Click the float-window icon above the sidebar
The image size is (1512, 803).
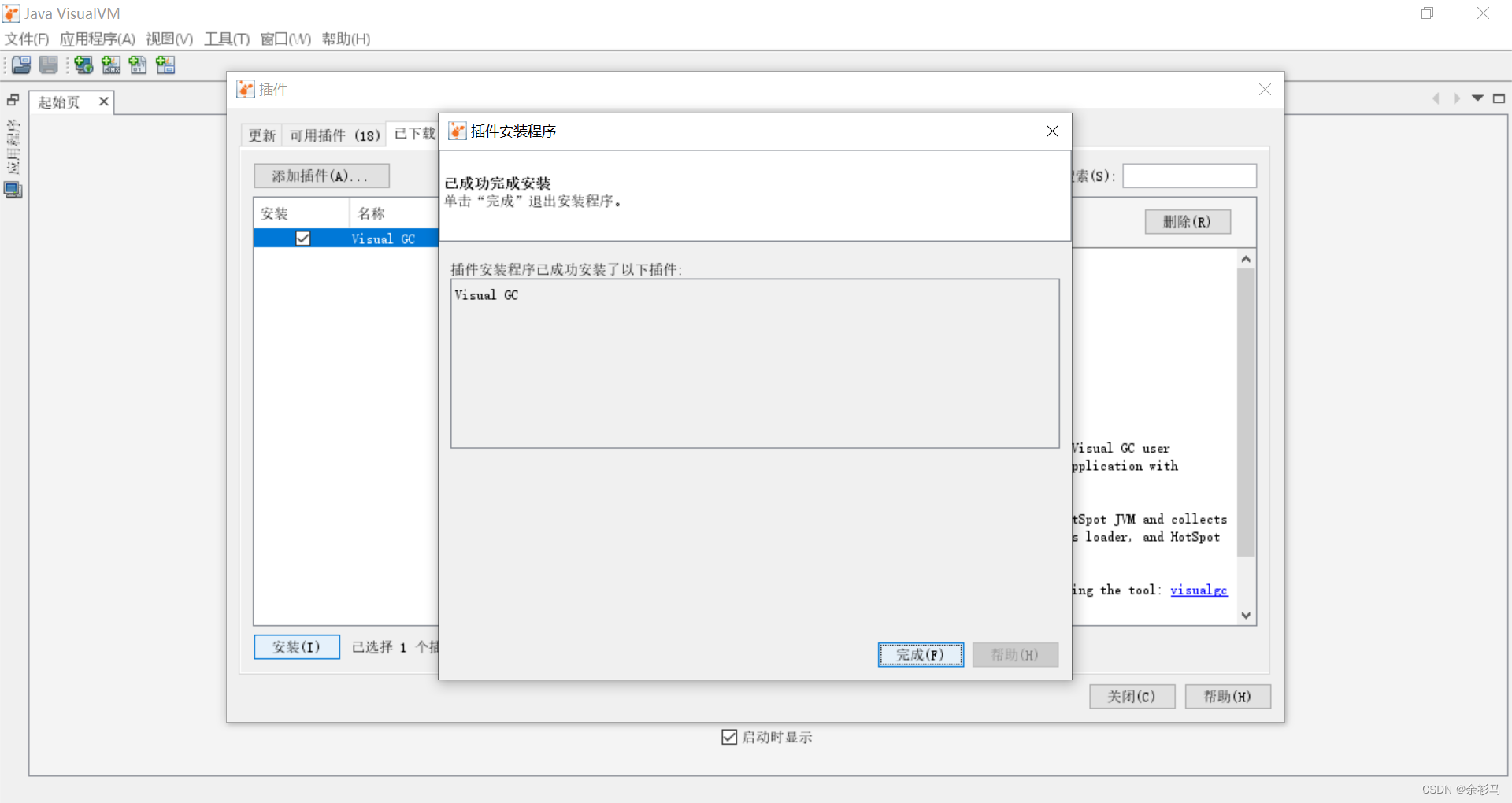coord(12,99)
